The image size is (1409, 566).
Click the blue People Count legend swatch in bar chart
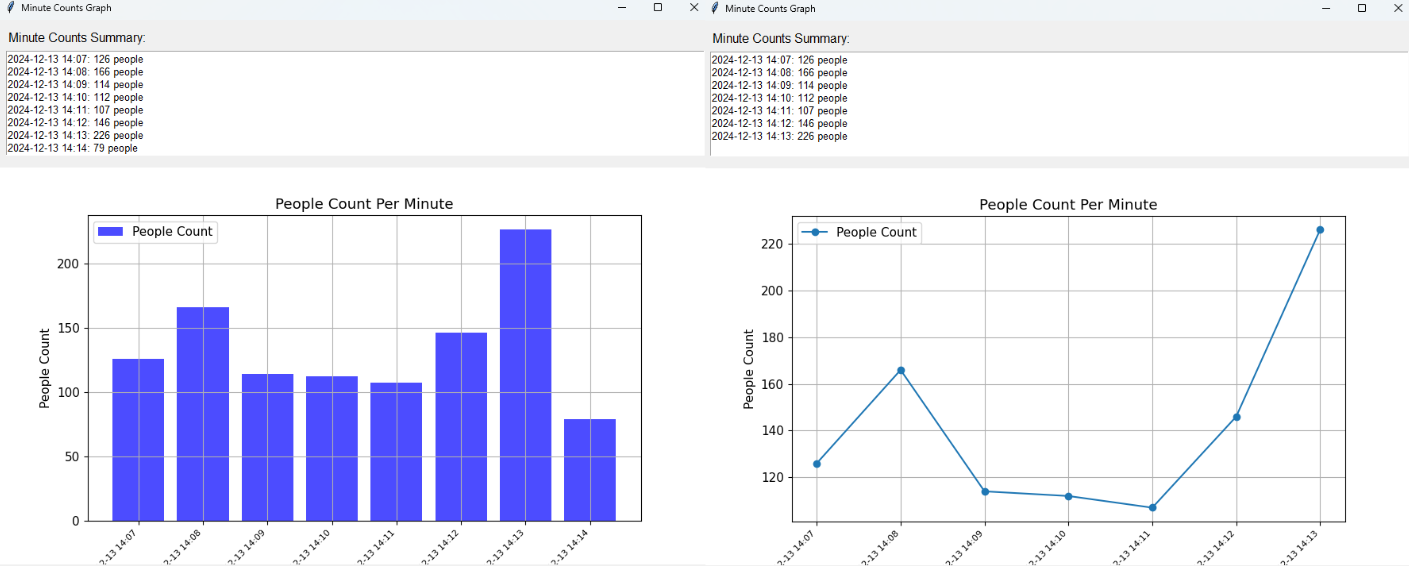(x=111, y=232)
